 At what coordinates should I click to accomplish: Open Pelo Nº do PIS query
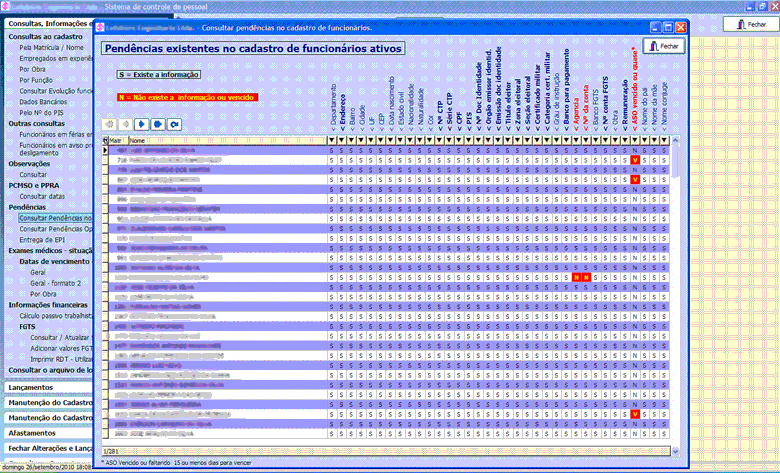click(x=41, y=113)
